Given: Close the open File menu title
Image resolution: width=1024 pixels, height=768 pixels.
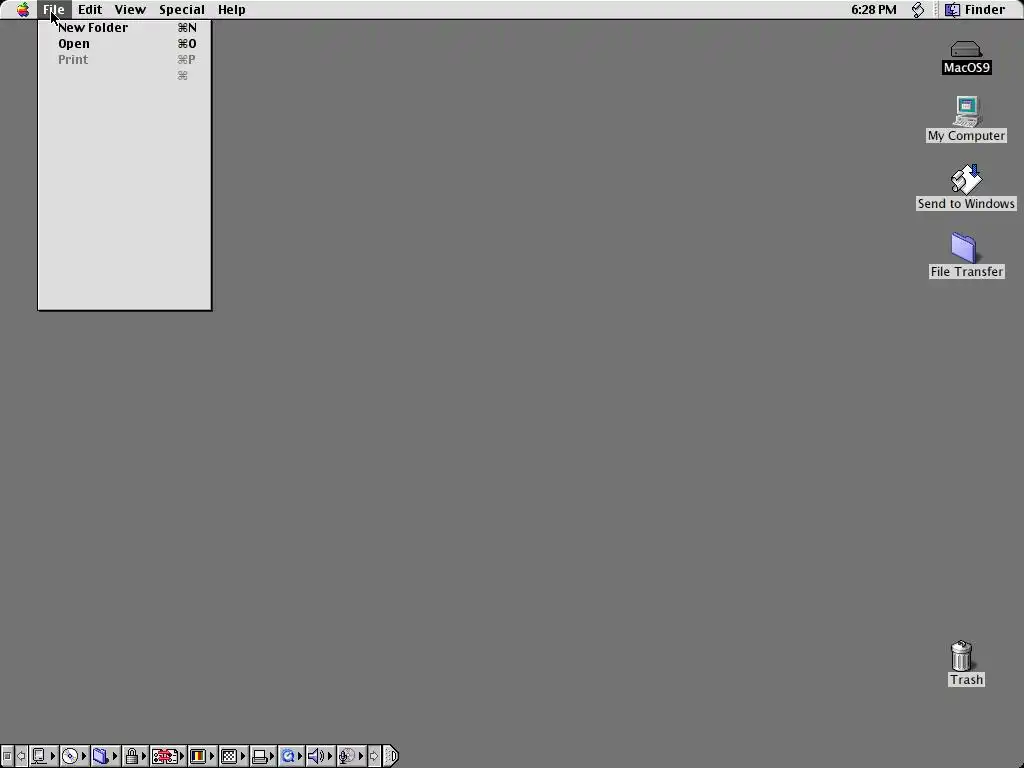Looking at the screenshot, I should point(54,10).
